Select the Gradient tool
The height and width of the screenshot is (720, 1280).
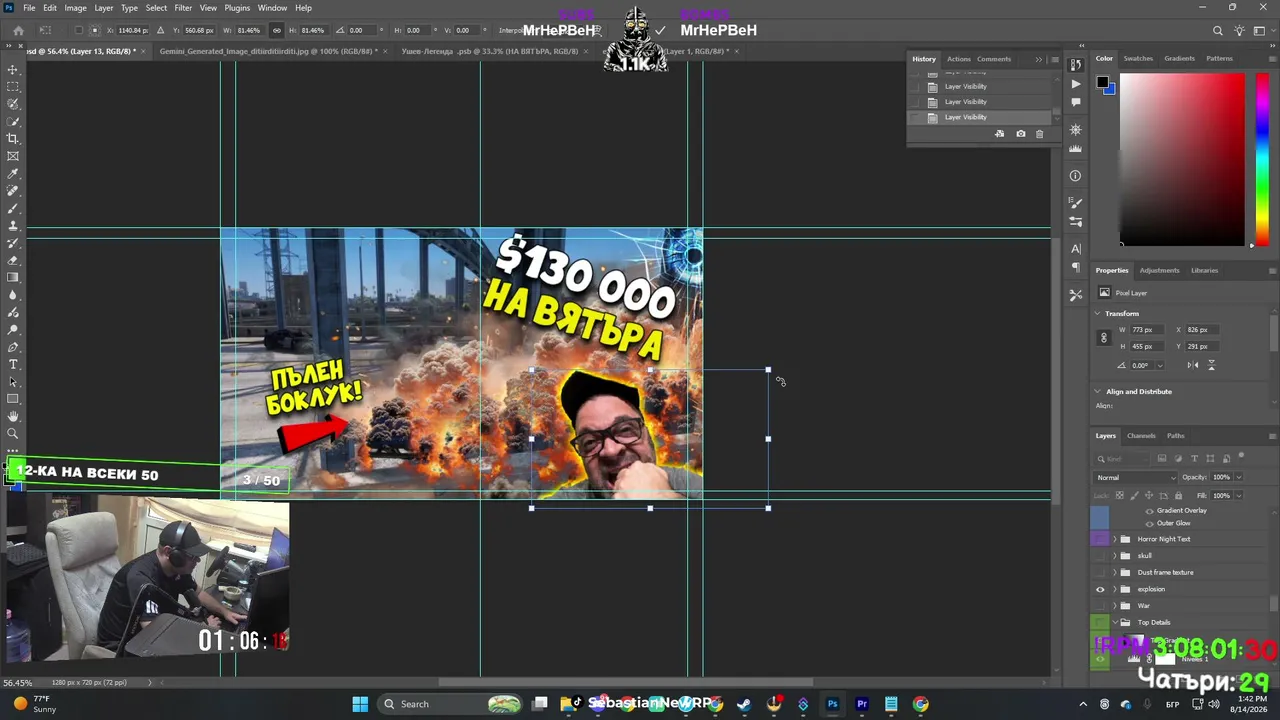tap(13, 277)
